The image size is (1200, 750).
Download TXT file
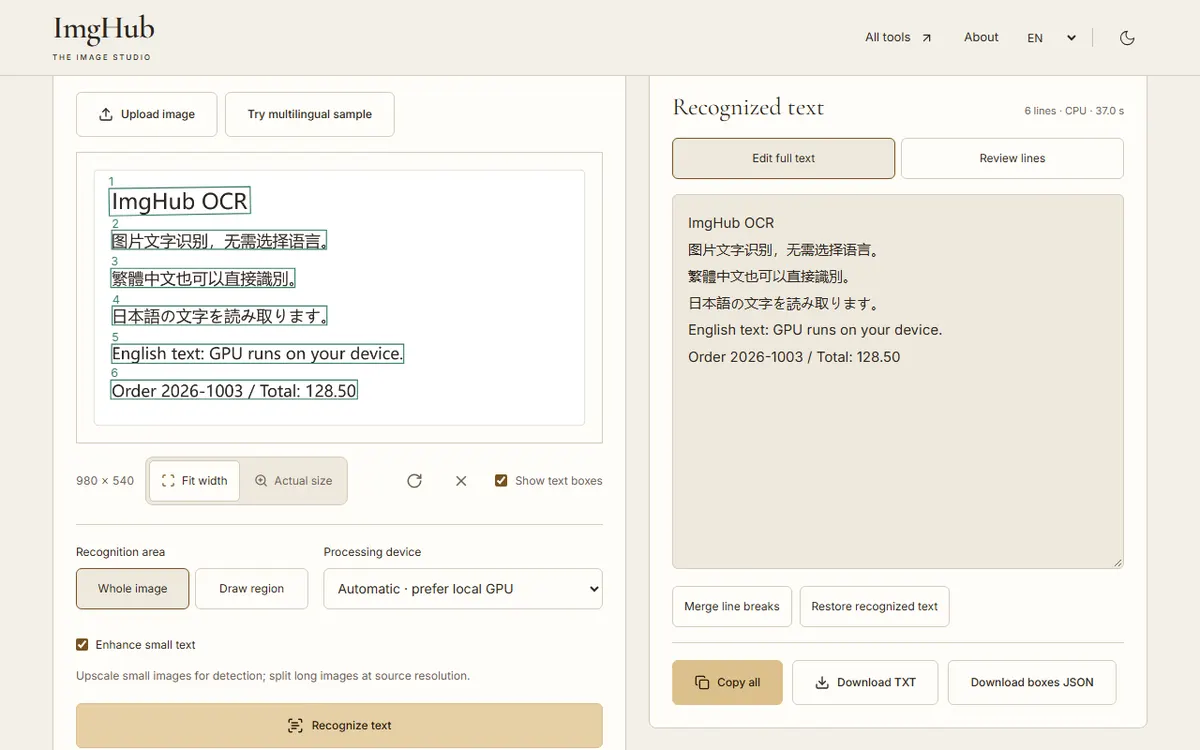pos(866,682)
